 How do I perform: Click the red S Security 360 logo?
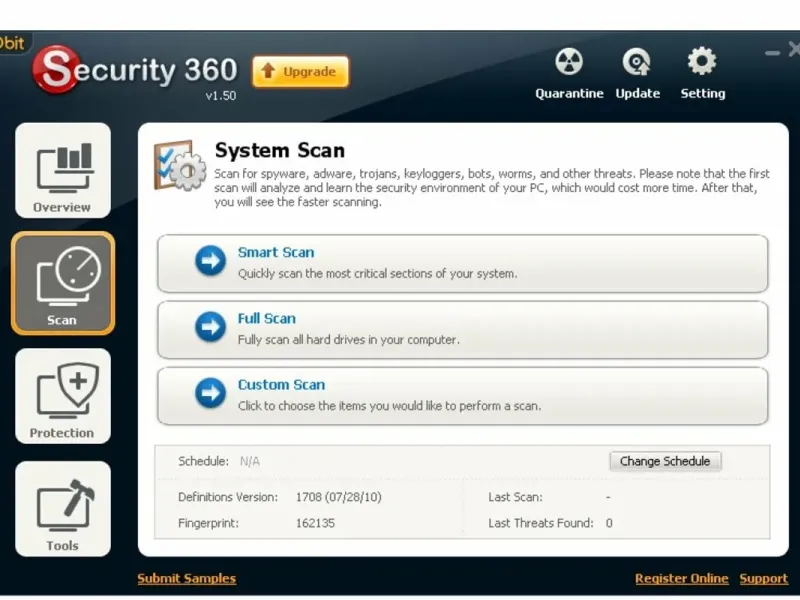56,69
